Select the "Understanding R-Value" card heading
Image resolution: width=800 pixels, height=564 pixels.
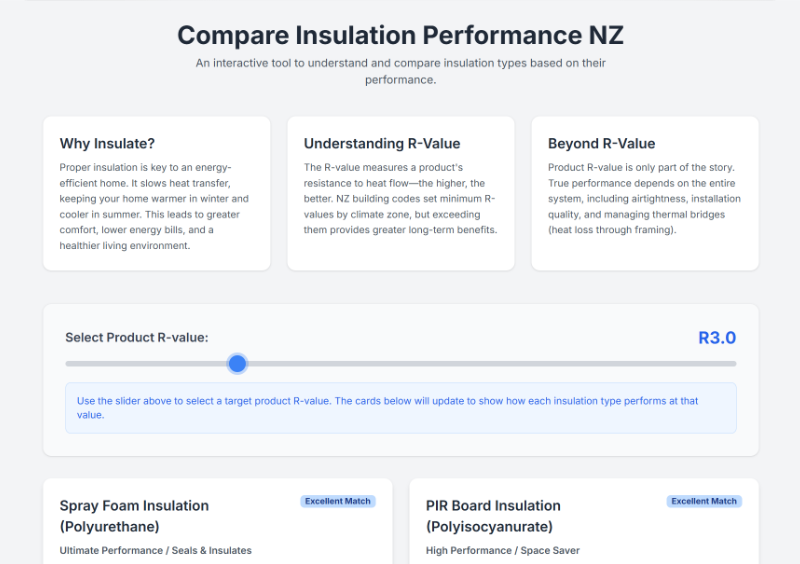(x=382, y=144)
